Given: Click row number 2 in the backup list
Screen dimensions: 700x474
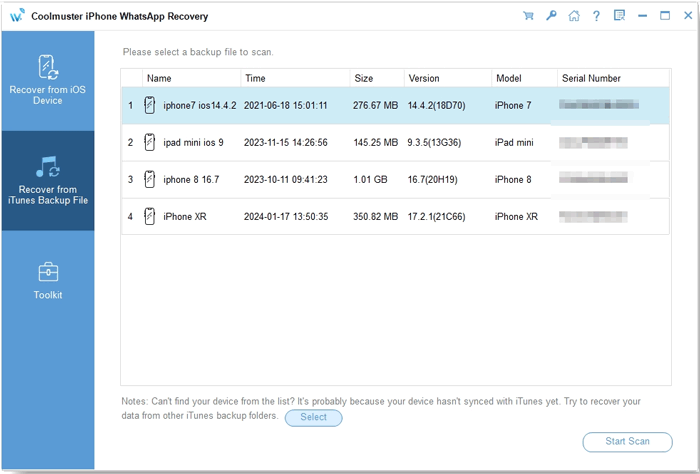Looking at the screenshot, I should (x=130, y=142).
